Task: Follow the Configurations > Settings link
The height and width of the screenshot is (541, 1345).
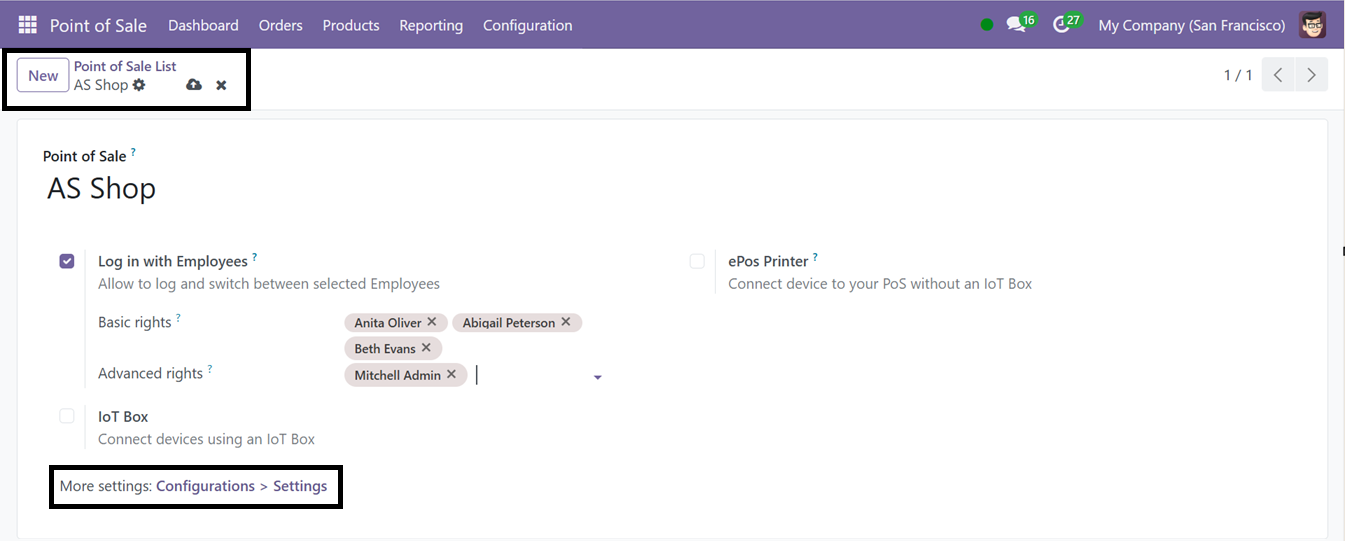Action: click(242, 486)
